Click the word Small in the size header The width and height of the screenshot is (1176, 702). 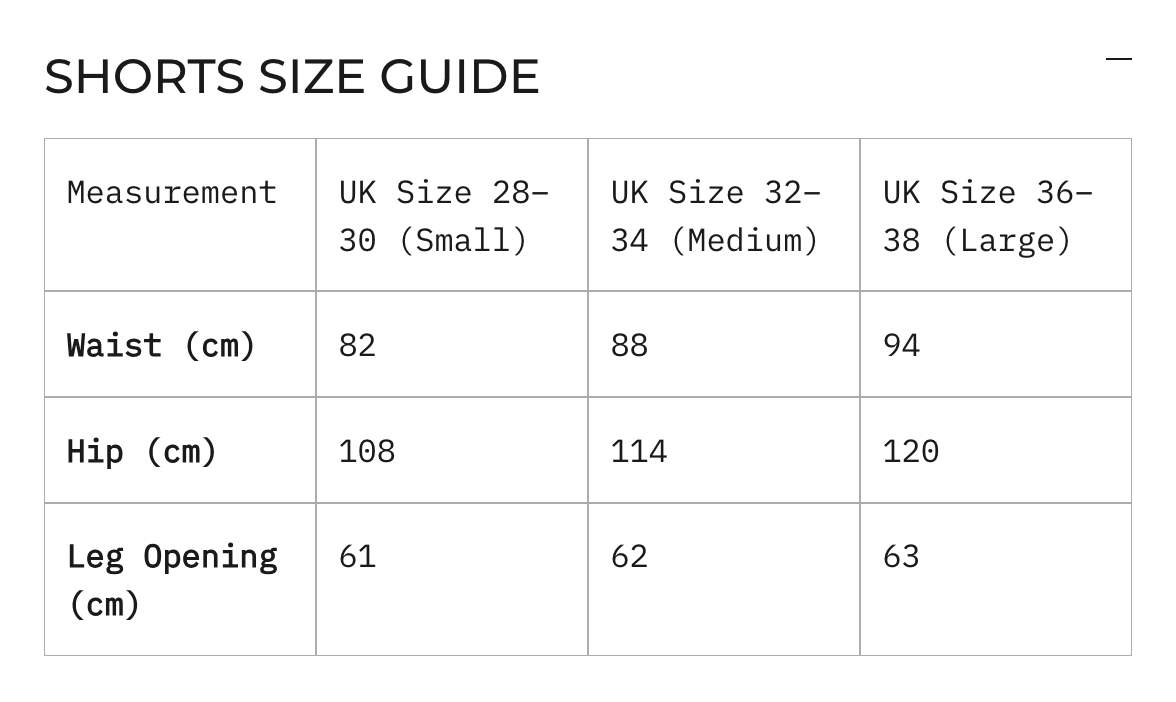[463, 241]
